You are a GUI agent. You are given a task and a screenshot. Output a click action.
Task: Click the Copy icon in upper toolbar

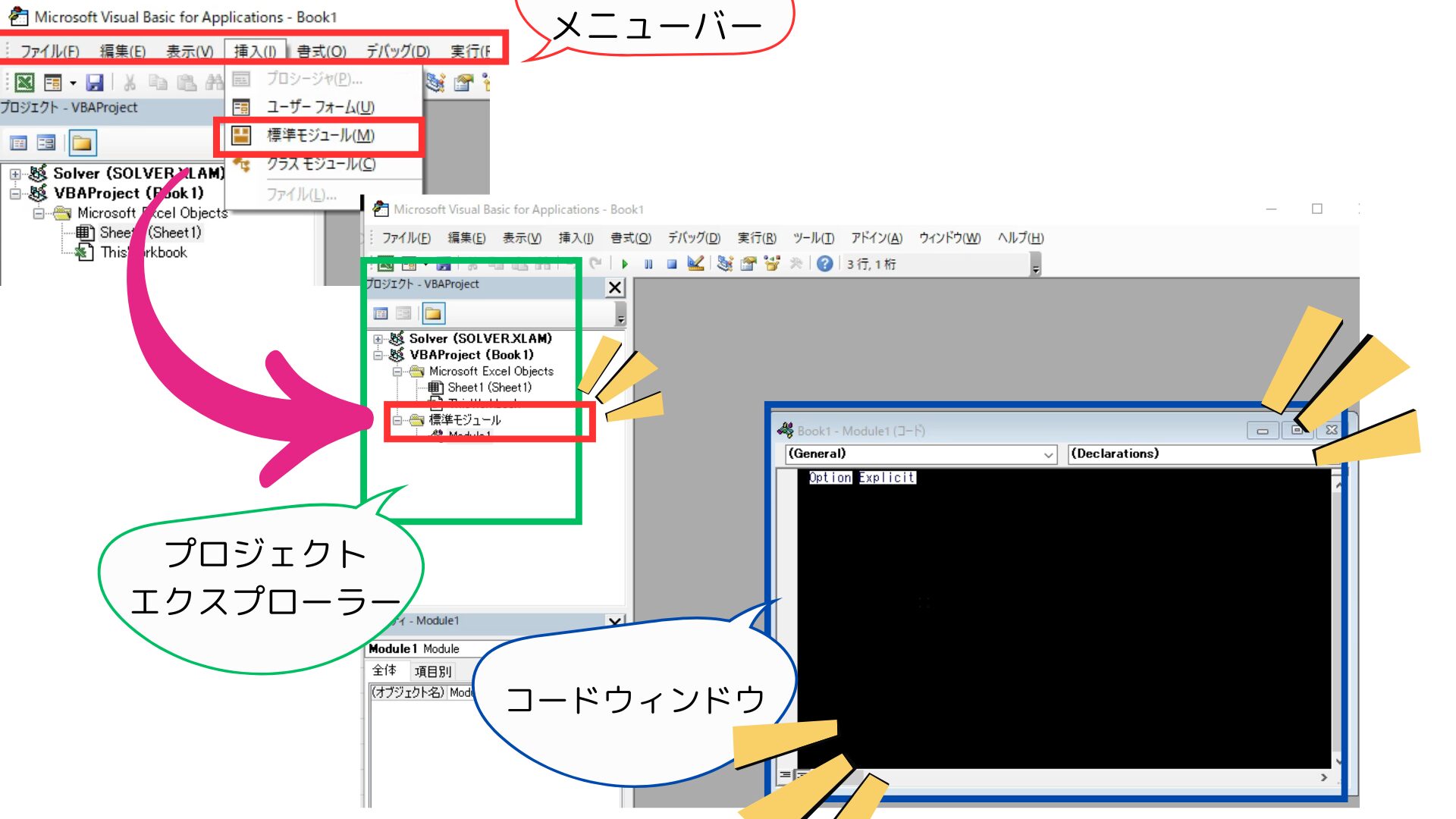158,82
